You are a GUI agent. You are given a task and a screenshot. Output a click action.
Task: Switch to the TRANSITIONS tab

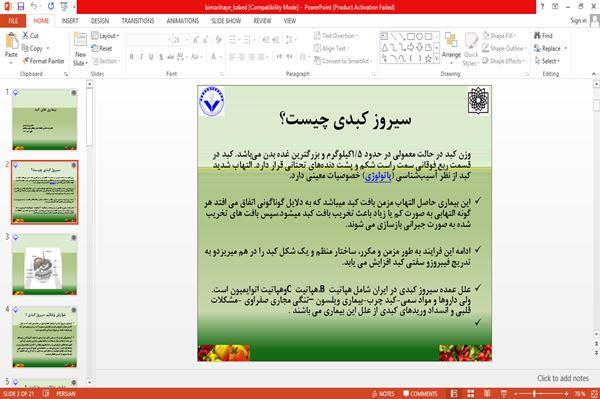(x=138, y=21)
